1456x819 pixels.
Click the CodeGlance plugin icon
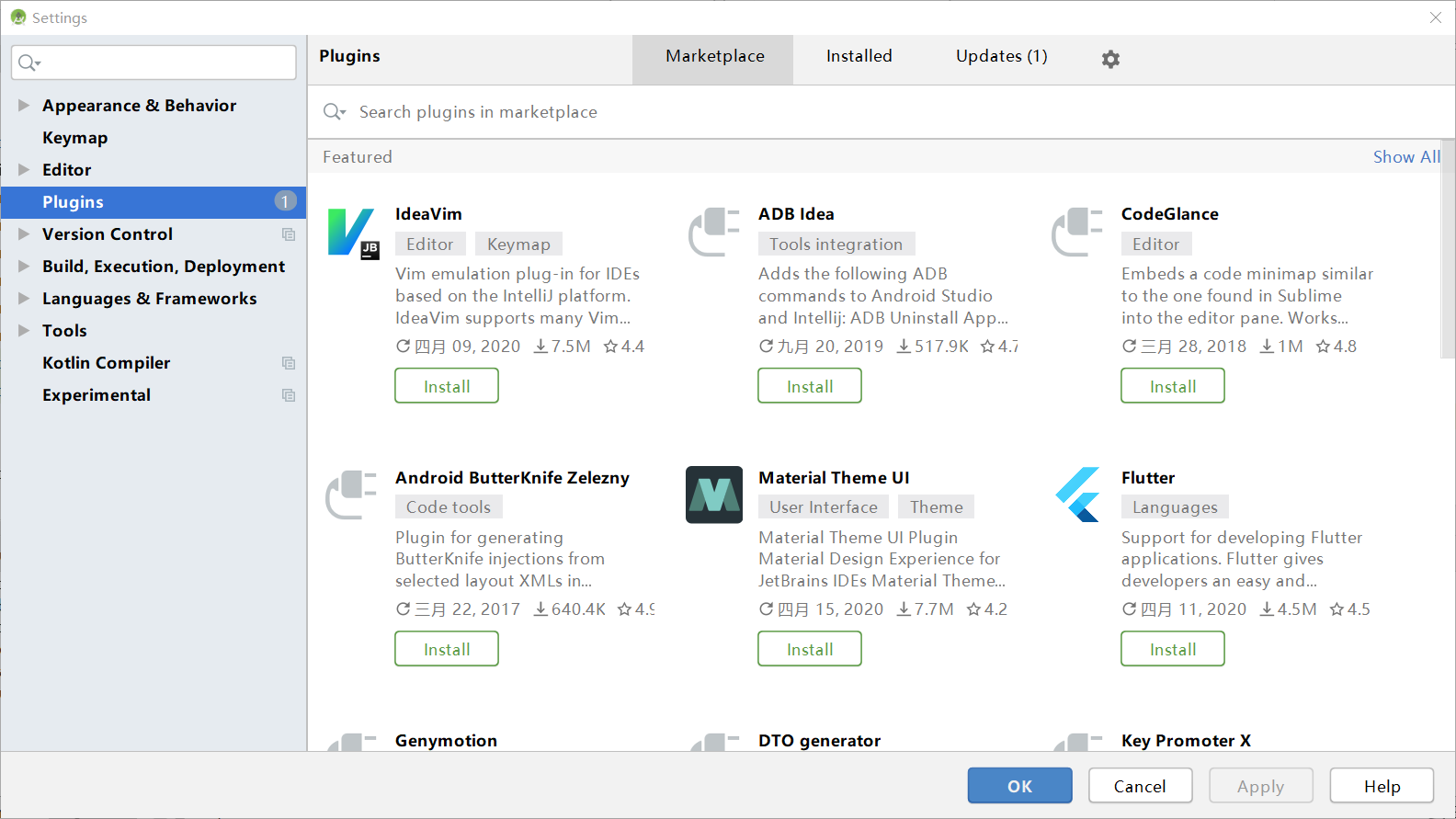1077,233
